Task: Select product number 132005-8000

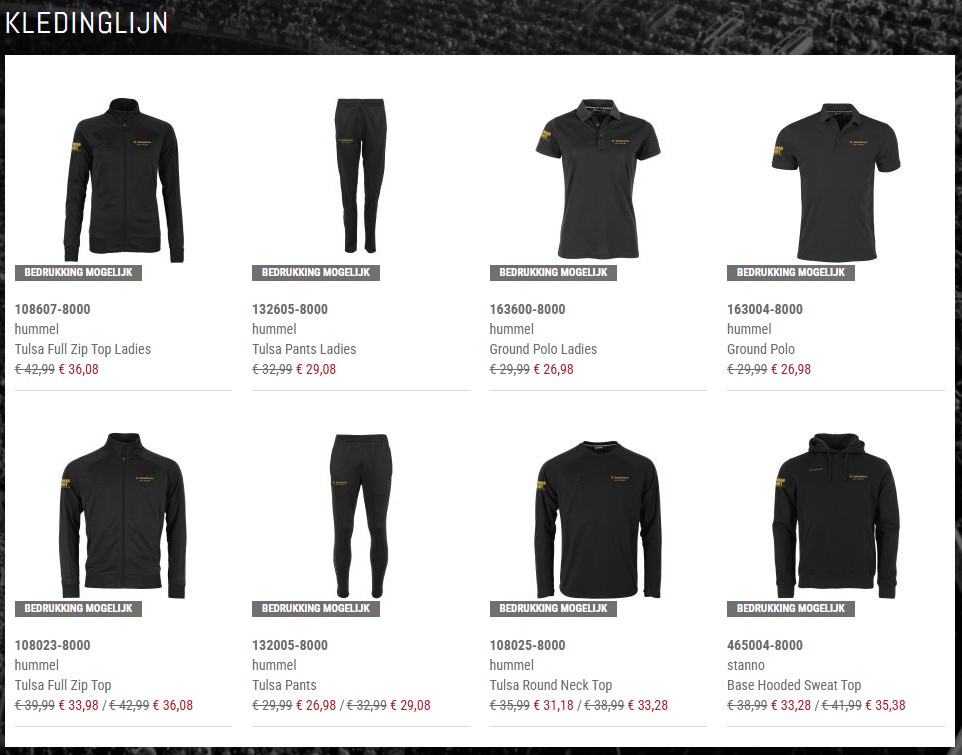Action: click(x=290, y=645)
